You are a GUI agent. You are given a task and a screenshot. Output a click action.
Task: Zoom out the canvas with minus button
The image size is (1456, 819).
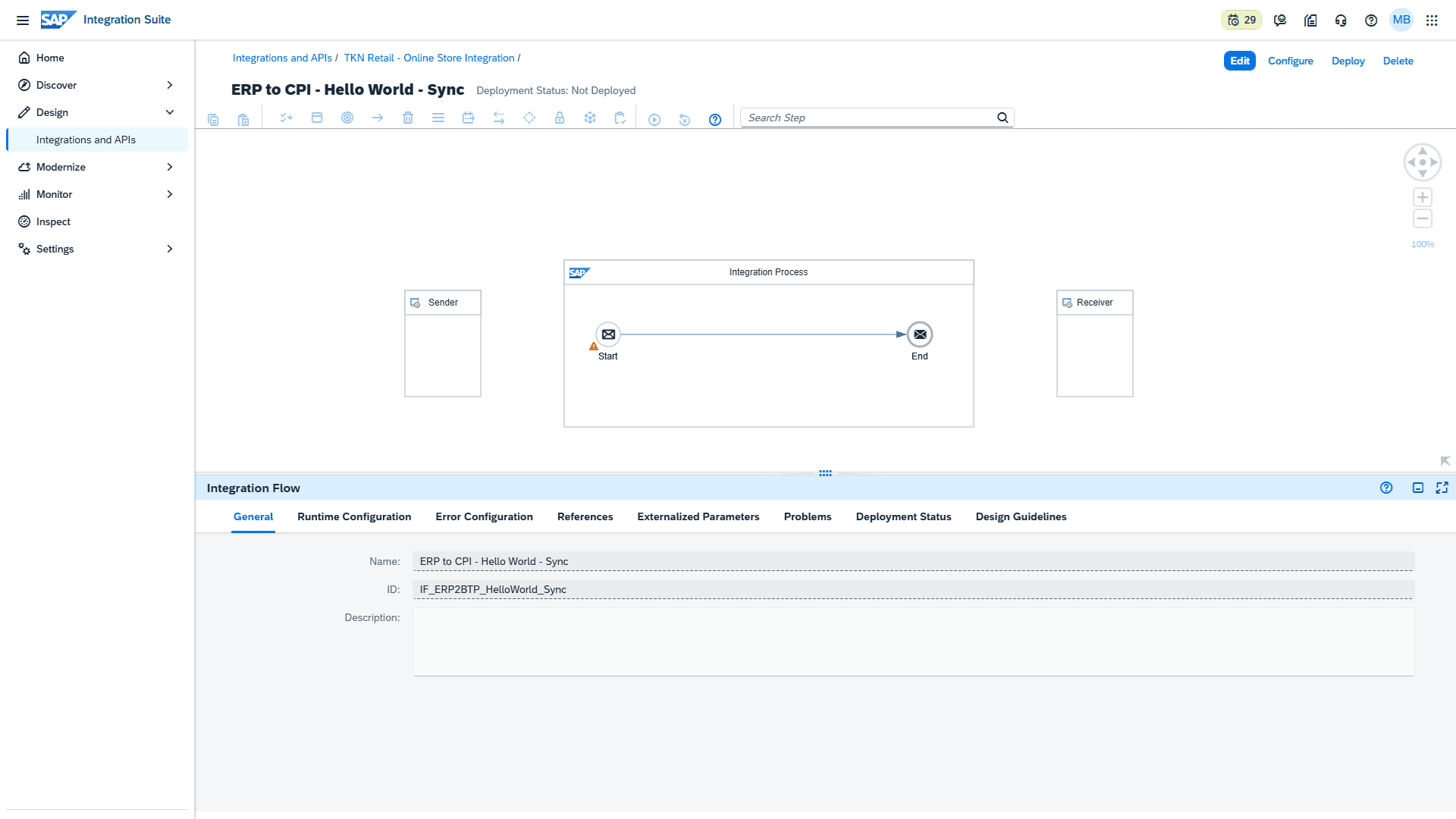click(1423, 219)
